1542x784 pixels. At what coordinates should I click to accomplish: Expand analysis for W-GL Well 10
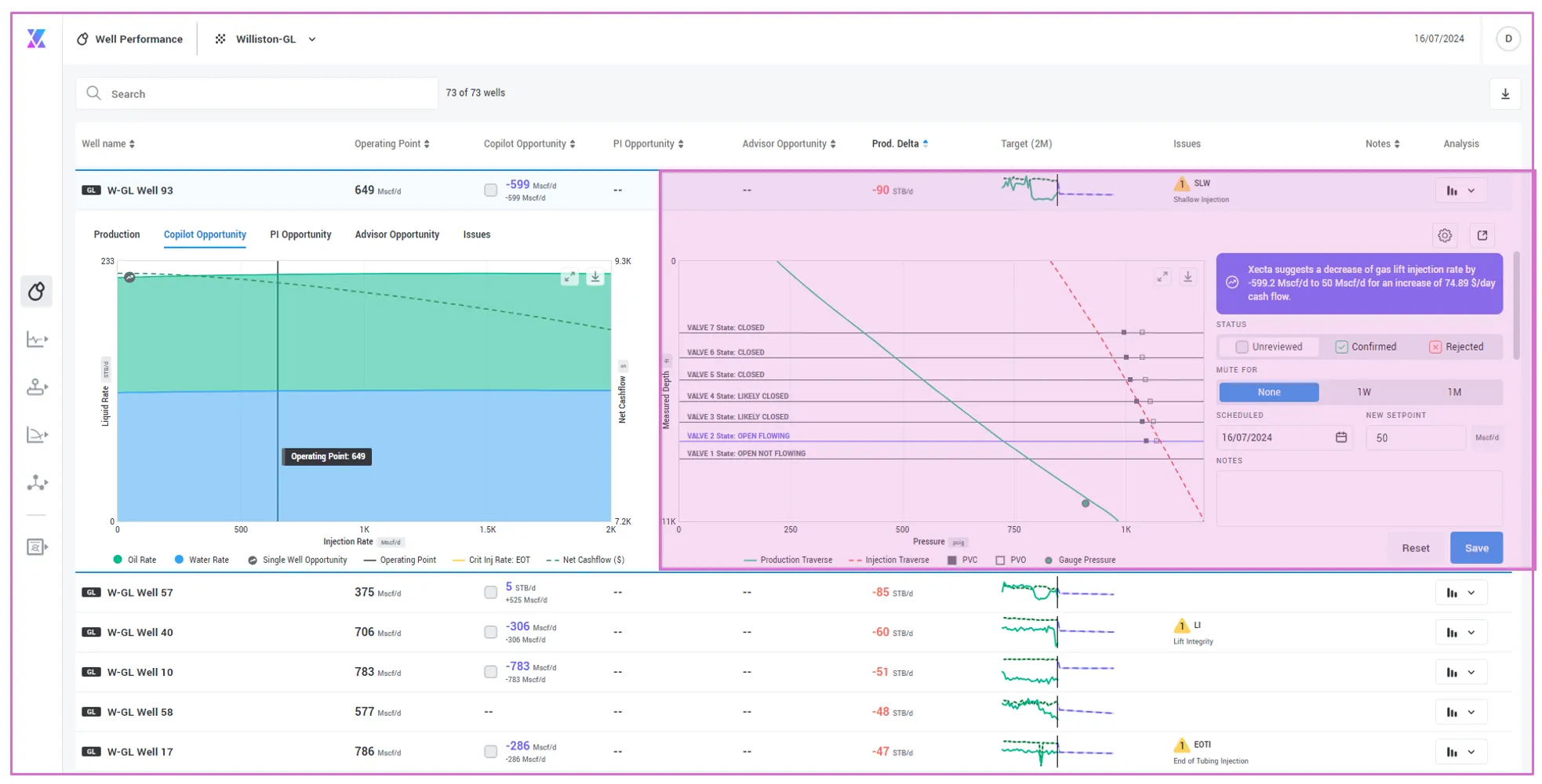pos(1462,673)
